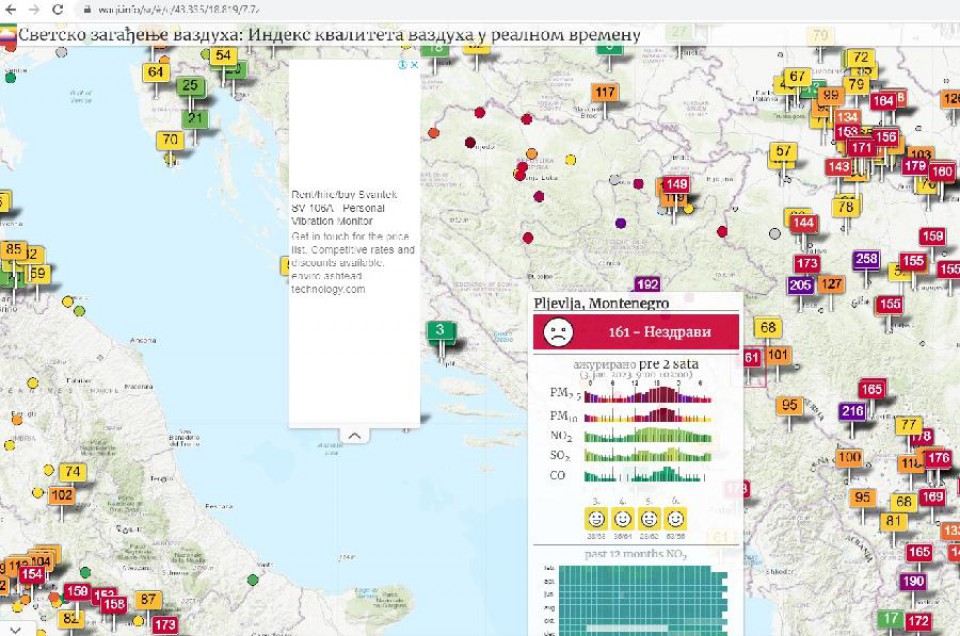960x636 pixels.
Task: Click the browser back arrow
Action: pos(11,9)
